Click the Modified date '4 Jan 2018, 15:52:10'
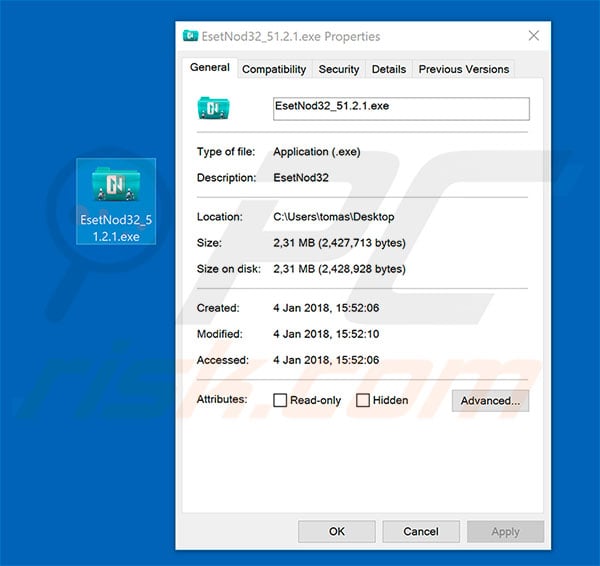The width and height of the screenshot is (600, 566). pos(326,334)
